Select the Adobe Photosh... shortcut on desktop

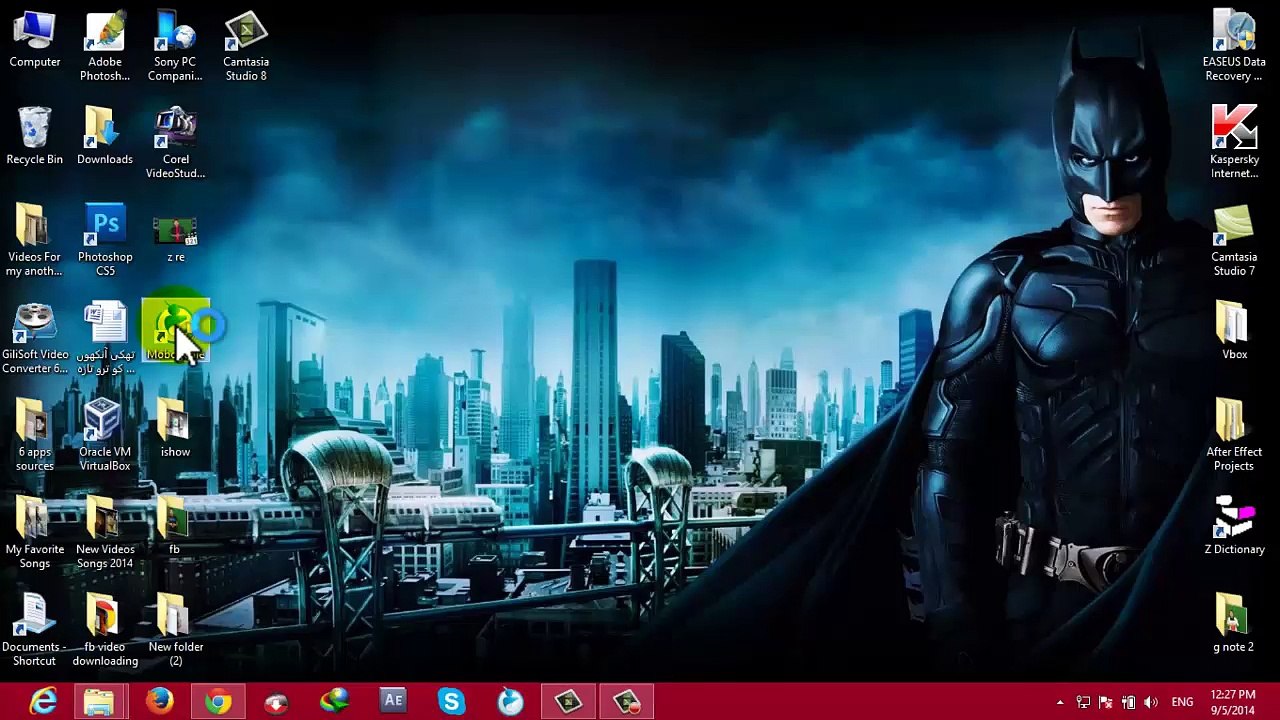point(105,47)
